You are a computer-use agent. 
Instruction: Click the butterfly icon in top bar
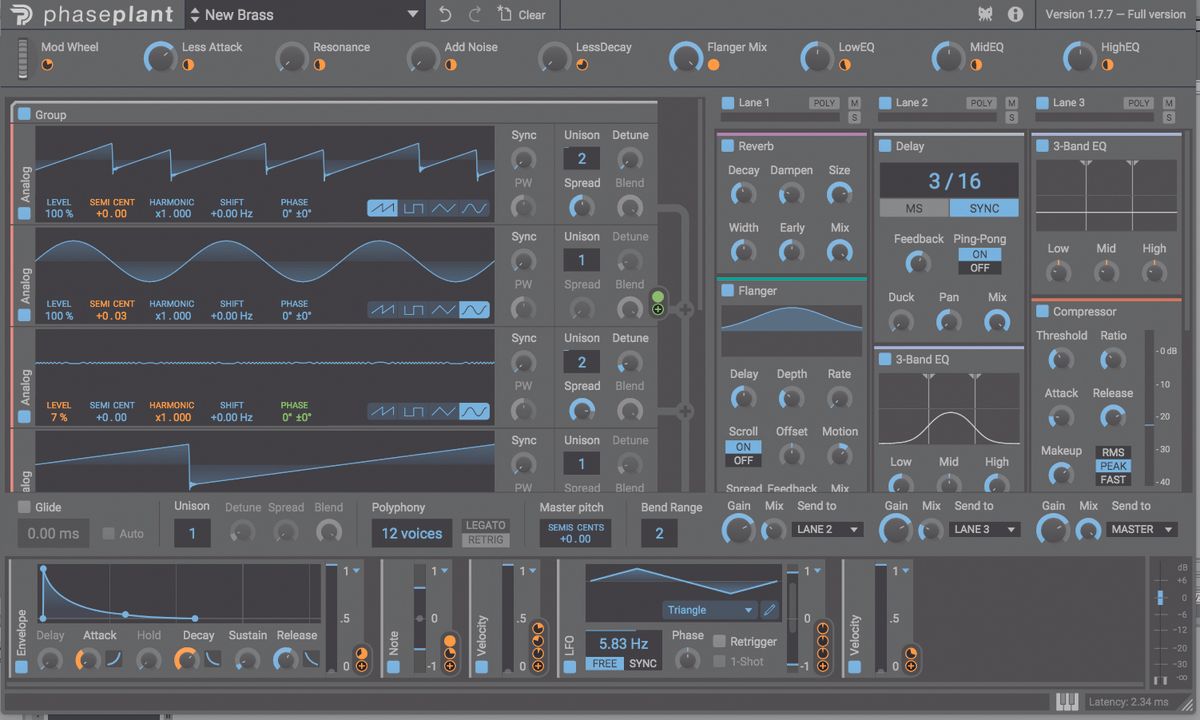(985, 15)
